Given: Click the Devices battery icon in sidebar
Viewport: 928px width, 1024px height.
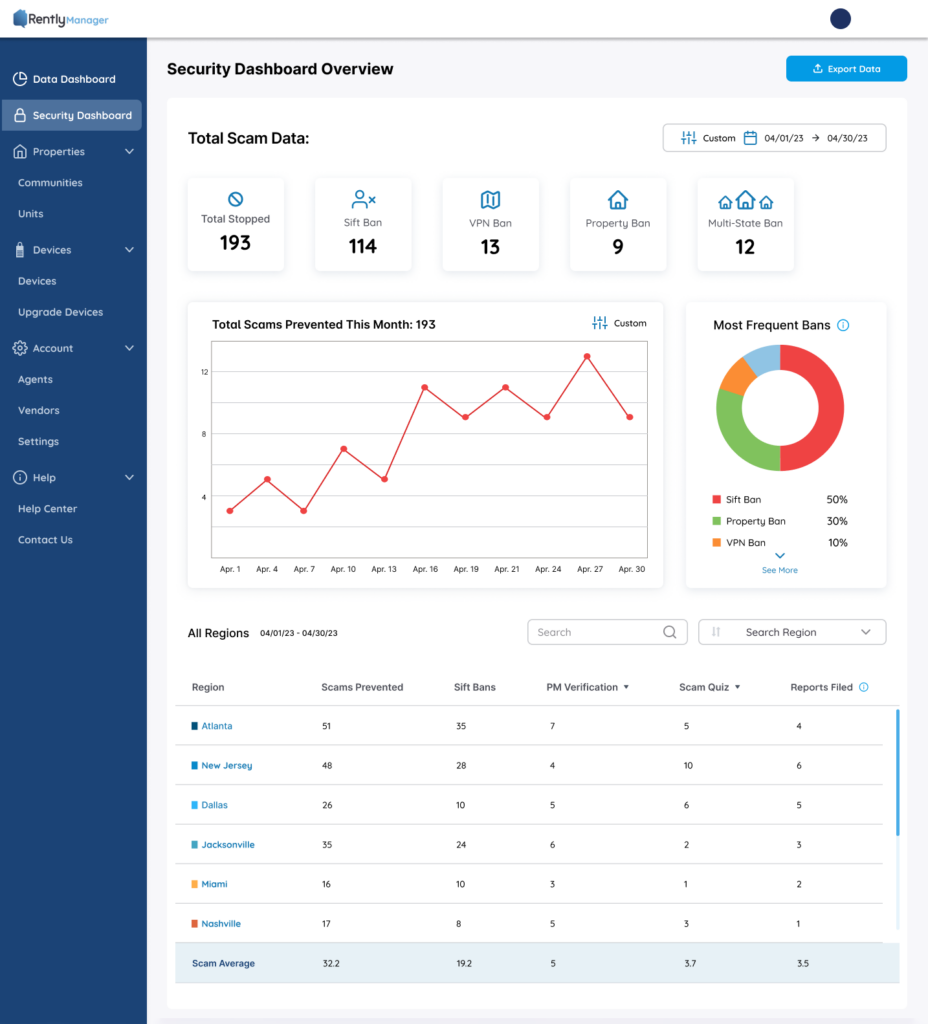Looking at the screenshot, I should (x=20, y=249).
